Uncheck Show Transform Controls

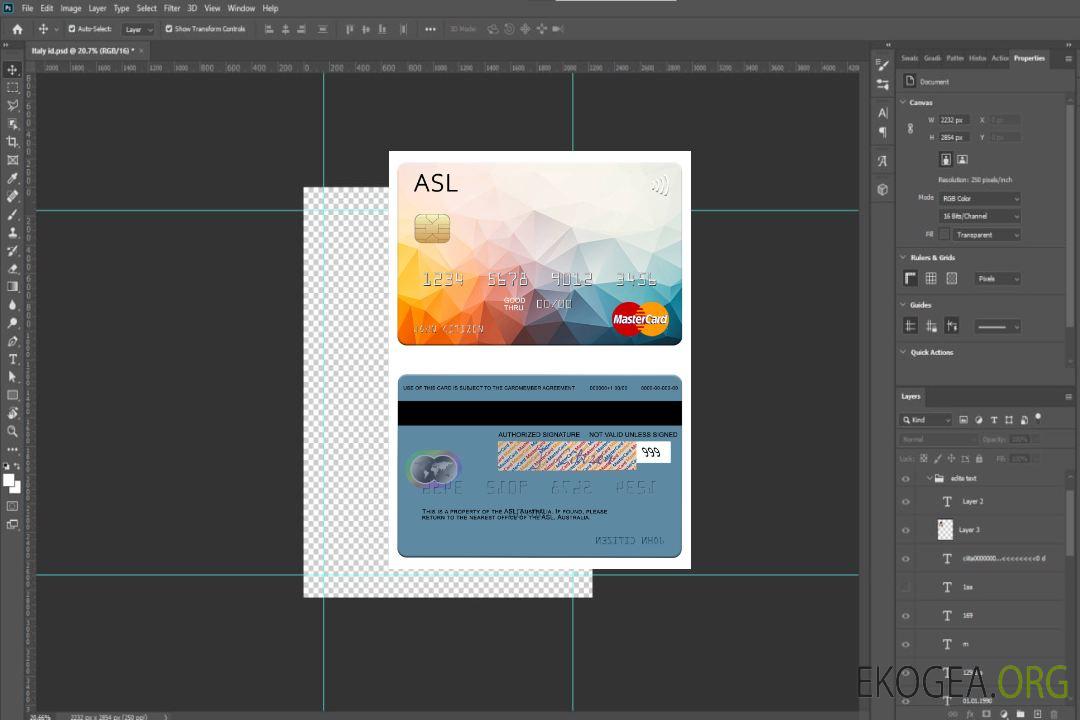pos(168,29)
